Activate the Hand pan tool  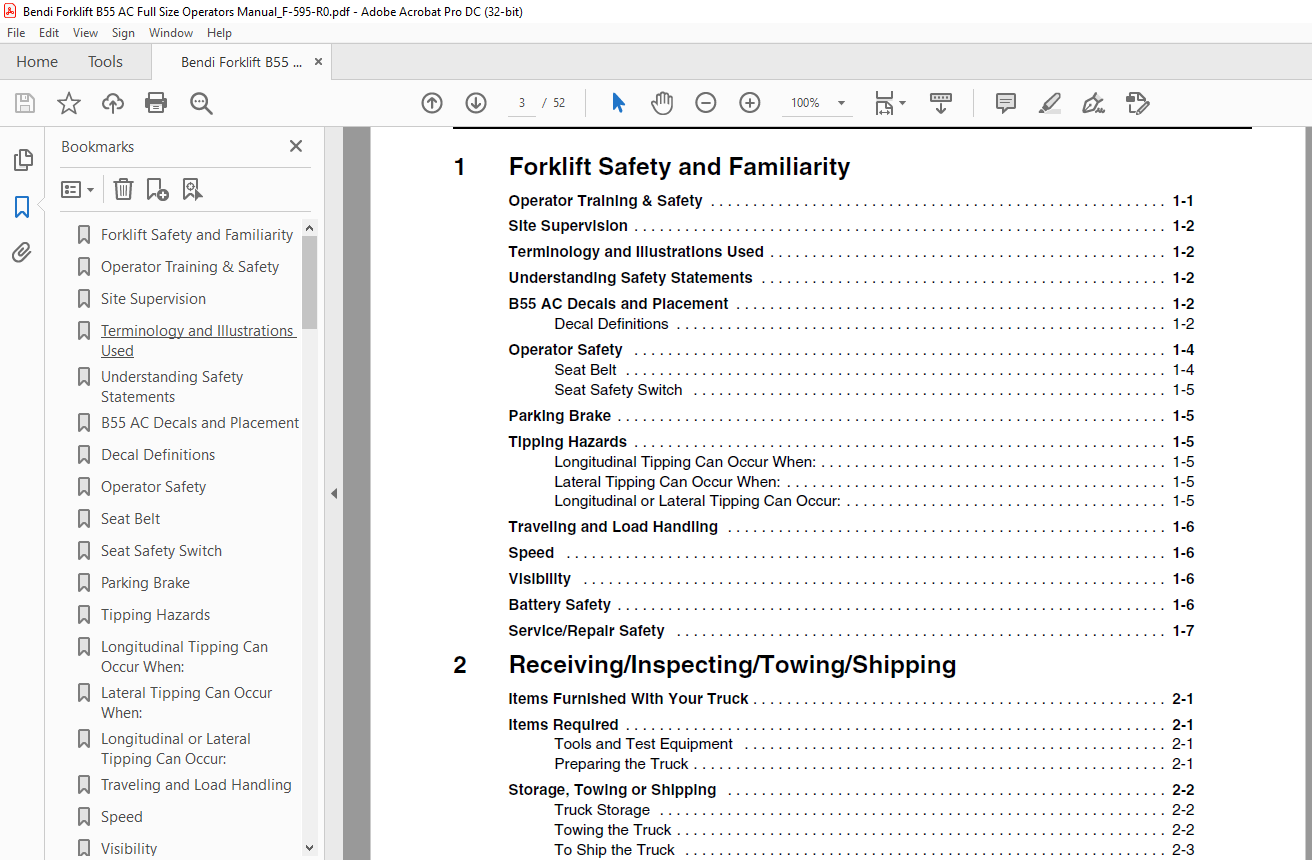(x=662, y=103)
